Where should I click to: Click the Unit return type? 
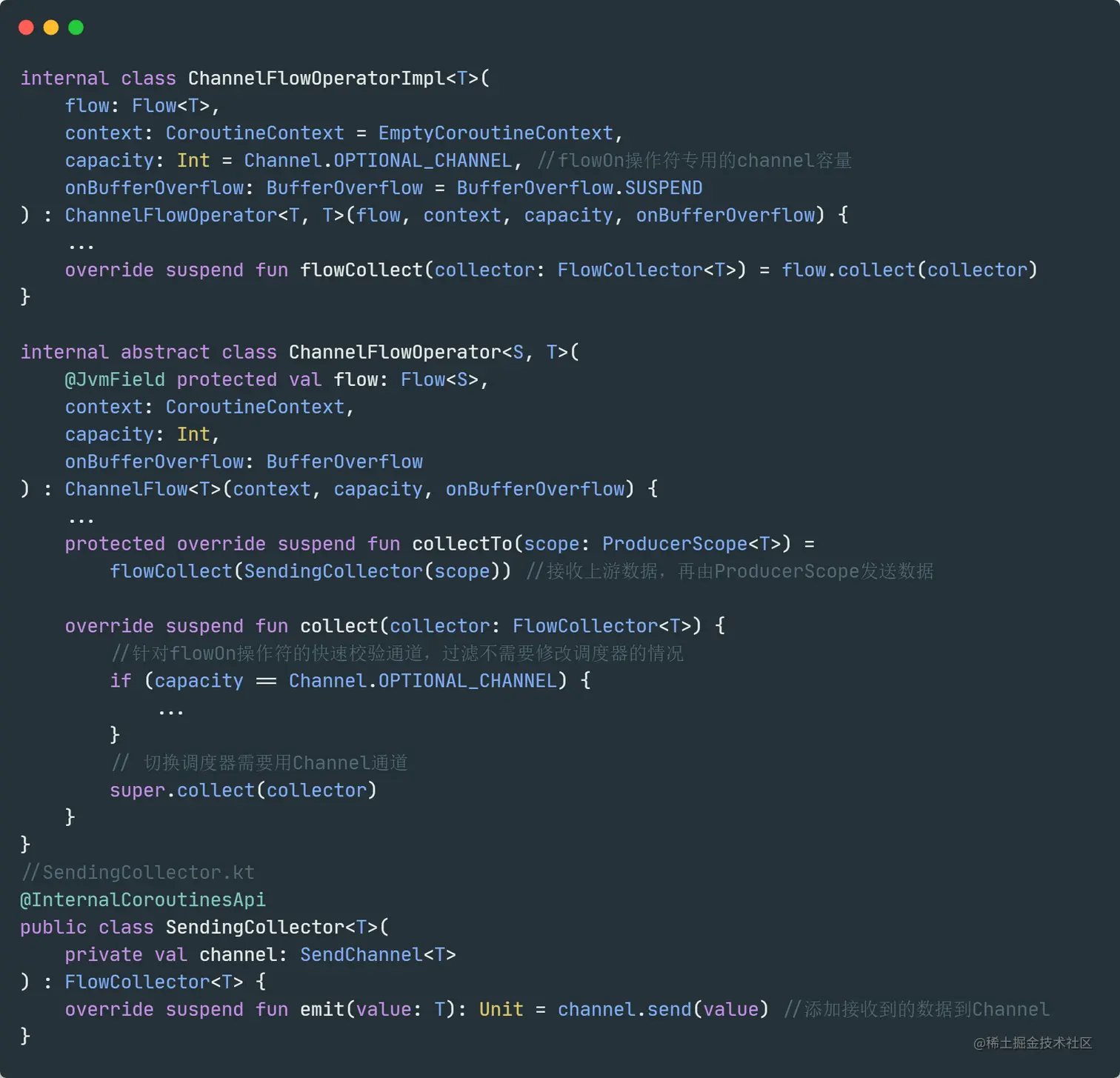coord(501,1011)
